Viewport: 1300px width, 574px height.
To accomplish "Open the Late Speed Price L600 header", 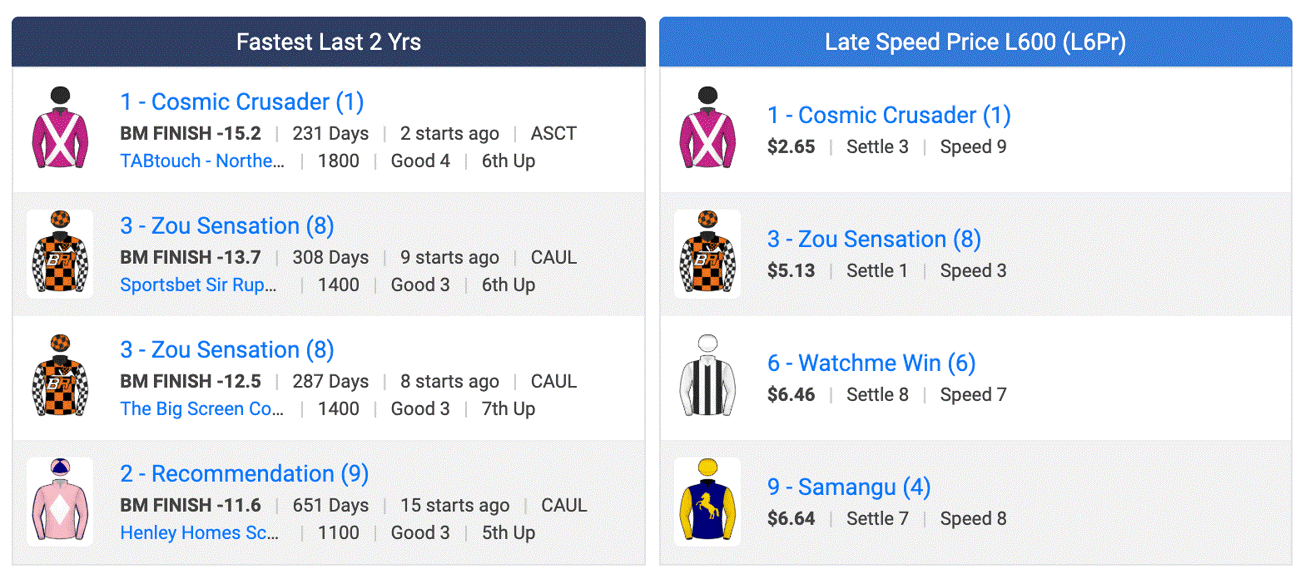I will point(975,42).
